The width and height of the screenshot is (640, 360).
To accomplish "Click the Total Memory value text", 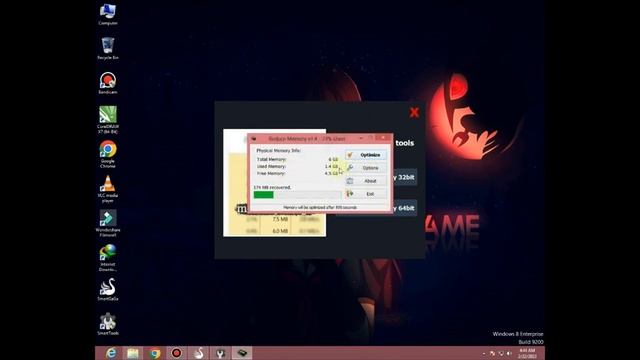I will [x=333, y=159].
